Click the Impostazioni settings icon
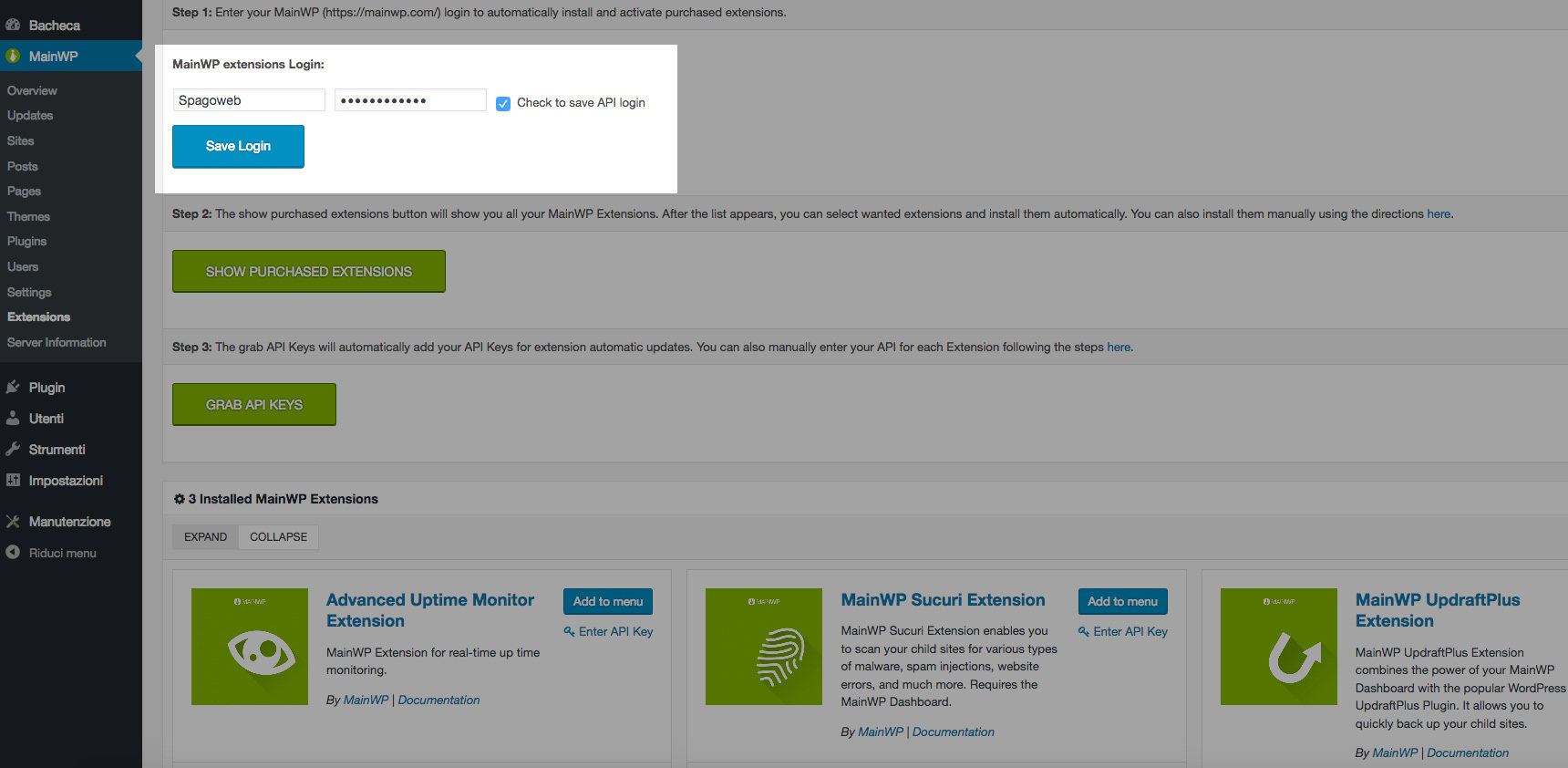This screenshot has width=1568, height=768. (x=13, y=480)
